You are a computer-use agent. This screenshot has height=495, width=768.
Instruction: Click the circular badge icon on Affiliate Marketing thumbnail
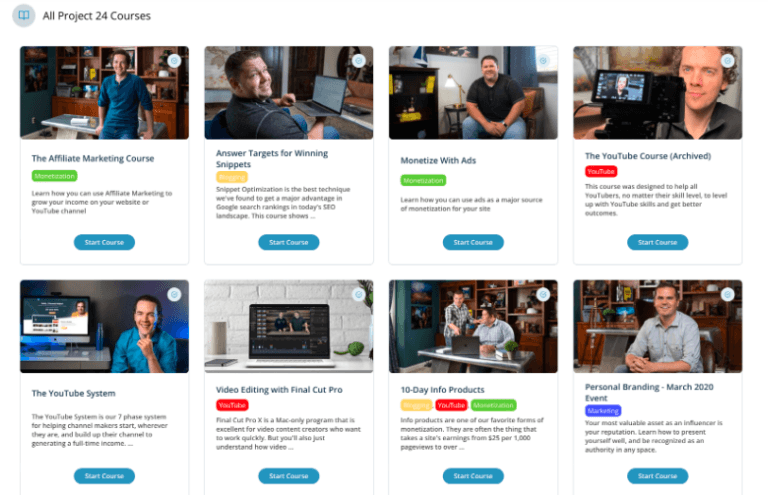tap(174, 61)
